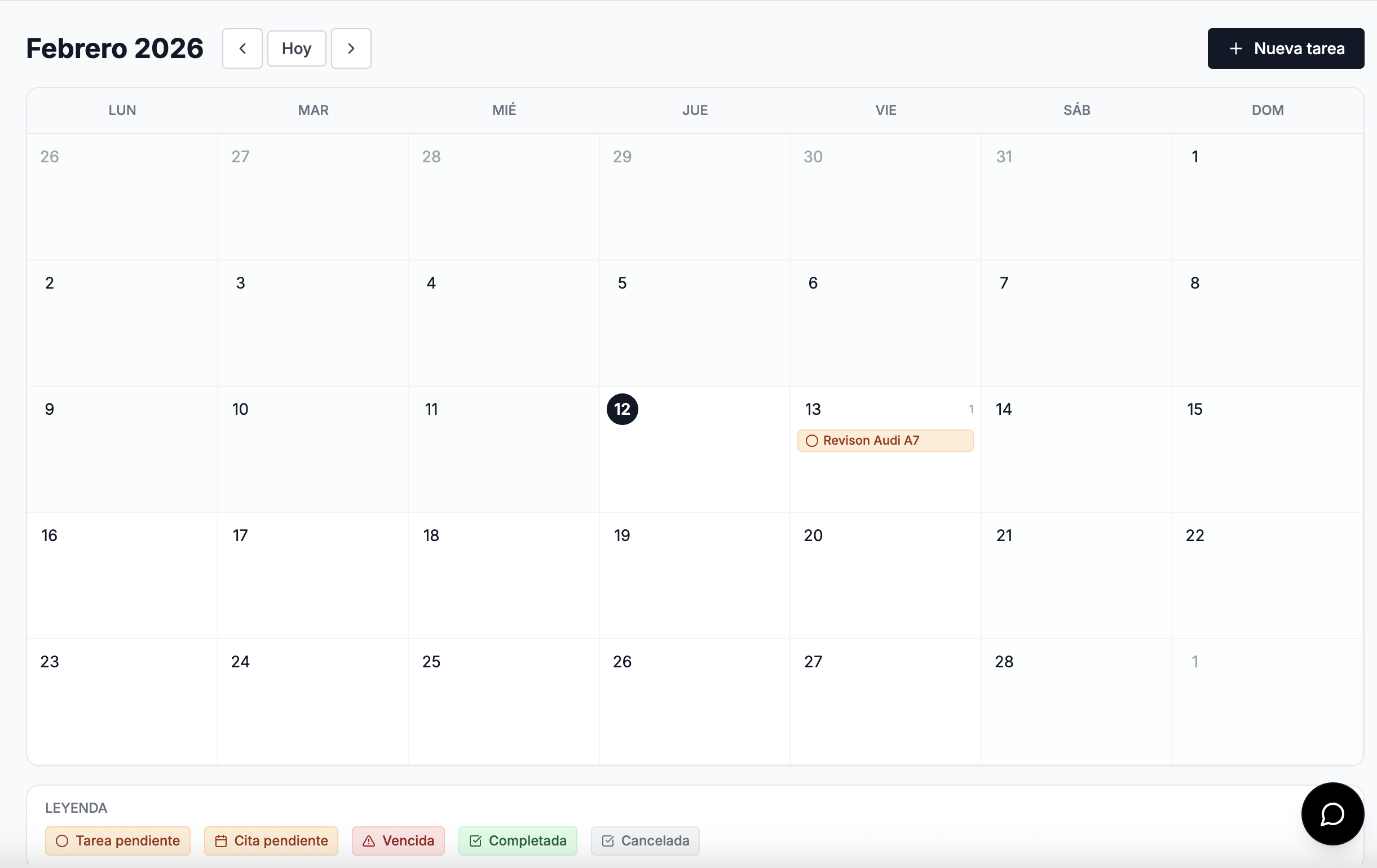
Task: Select day 22 in the calendar
Action: point(1267,576)
